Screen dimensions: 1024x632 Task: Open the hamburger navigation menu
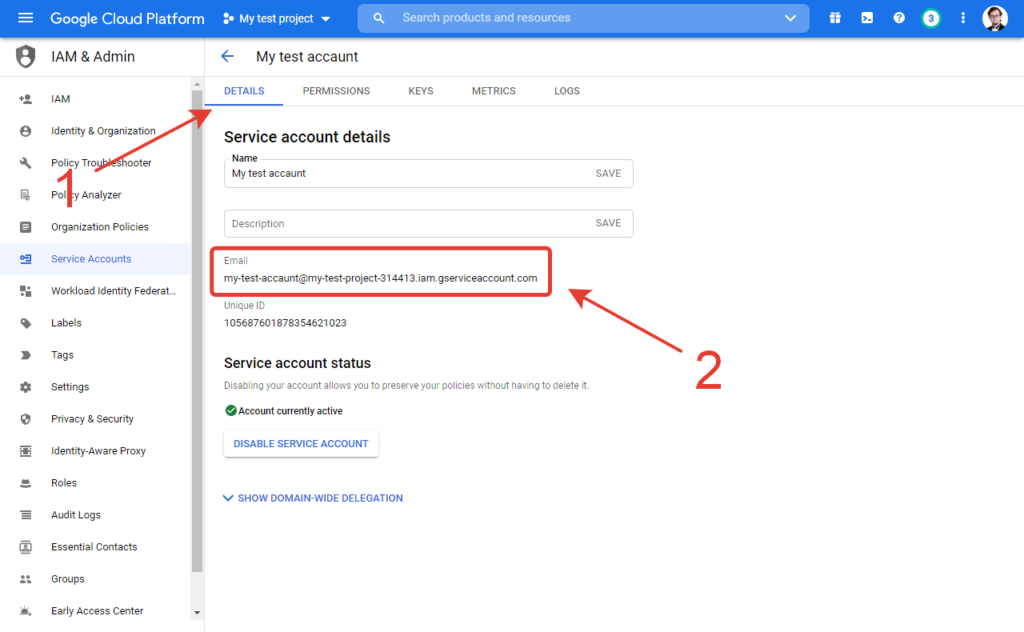pyautogui.click(x=25, y=18)
